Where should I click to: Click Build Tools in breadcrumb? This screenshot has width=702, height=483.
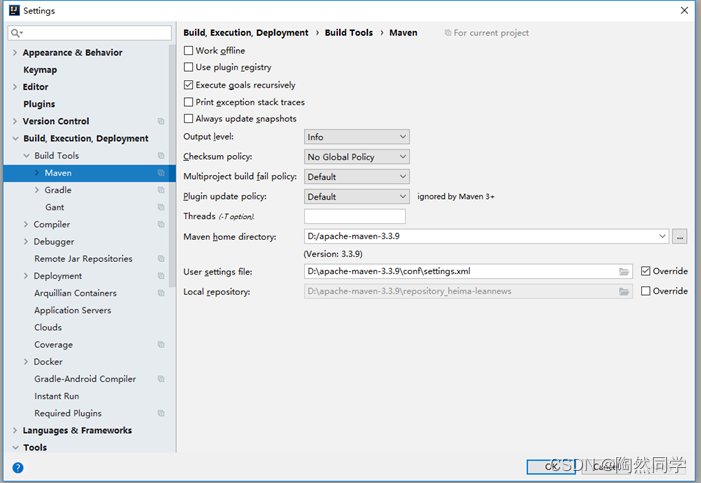coord(349,33)
